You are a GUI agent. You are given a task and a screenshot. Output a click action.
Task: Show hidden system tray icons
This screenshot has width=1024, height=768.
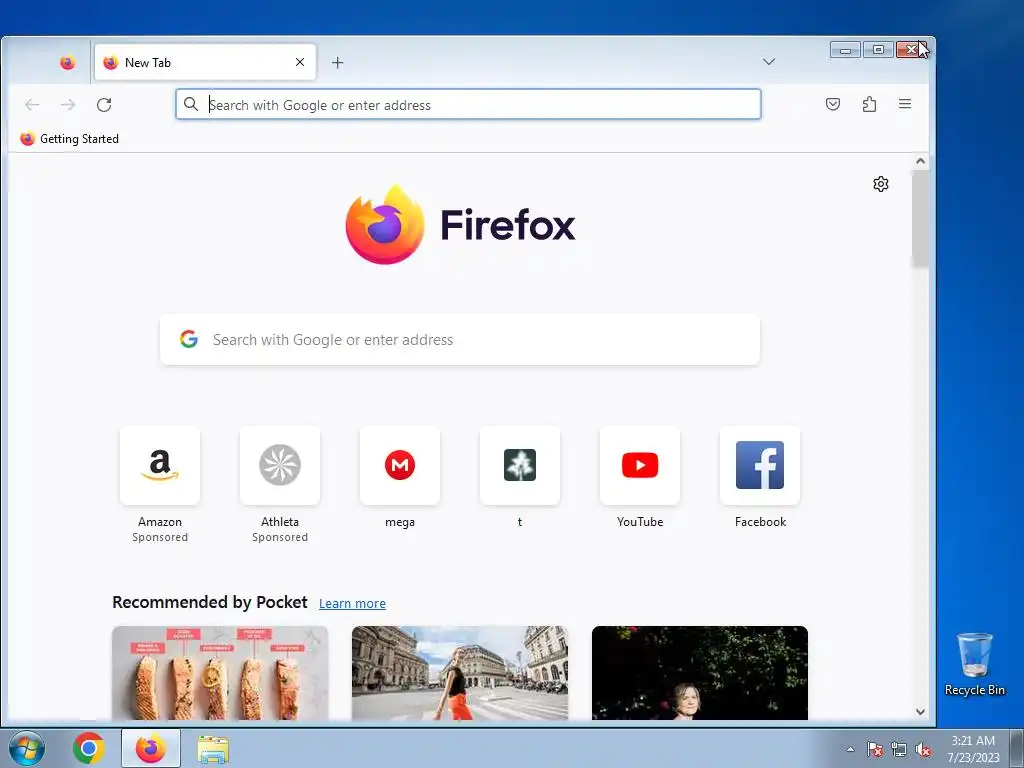pyautogui.click(x=850, y=749)
